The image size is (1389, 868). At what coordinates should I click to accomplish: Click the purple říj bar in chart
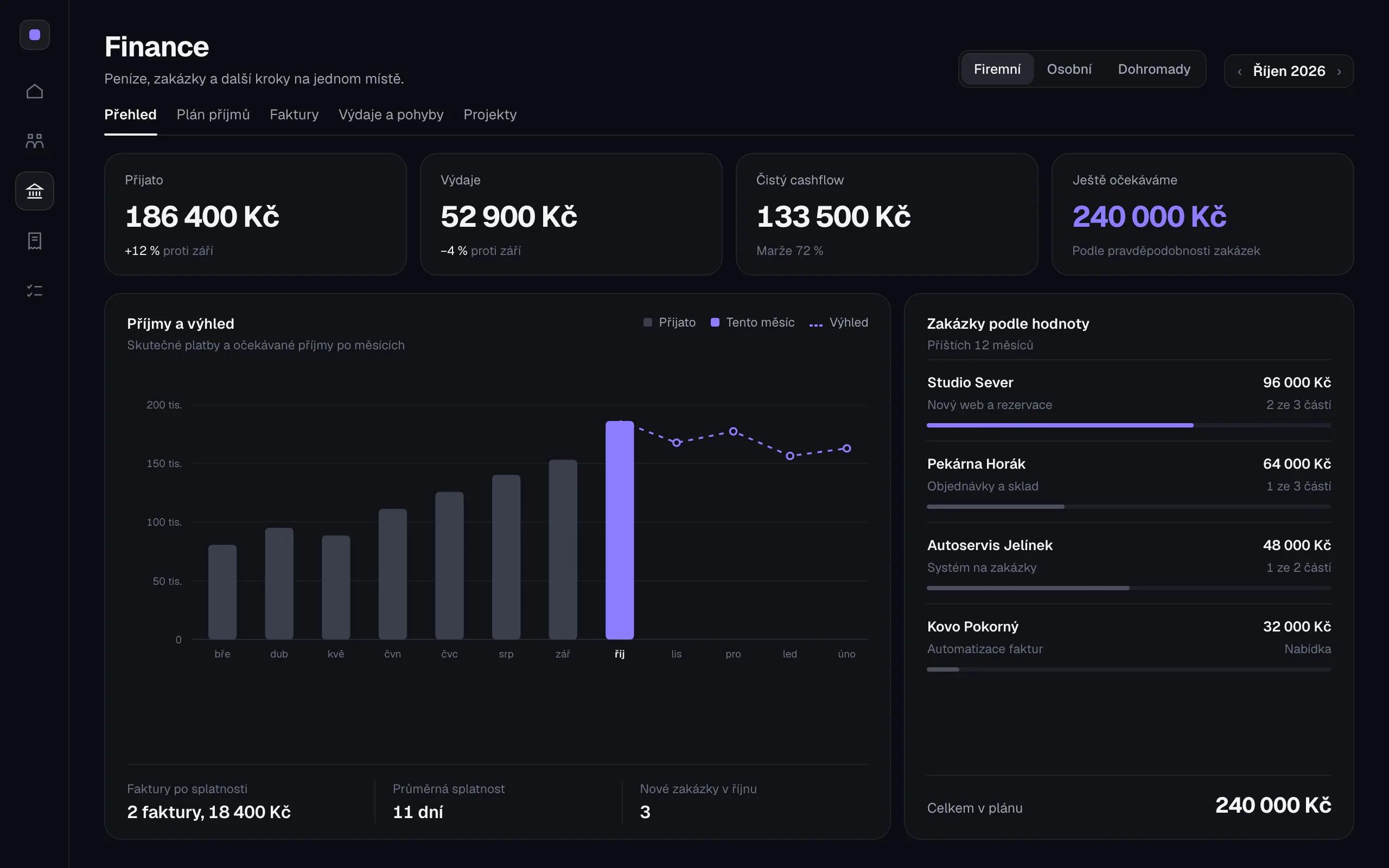pyautogui.click(x=619, y=530)
